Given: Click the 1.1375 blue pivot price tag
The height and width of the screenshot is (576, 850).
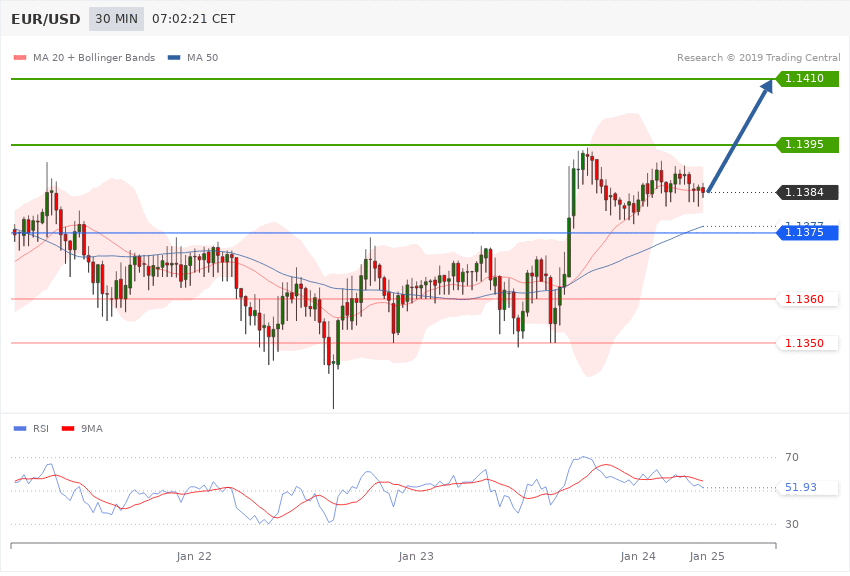Looking at the screenshot, I should [807, 232].
